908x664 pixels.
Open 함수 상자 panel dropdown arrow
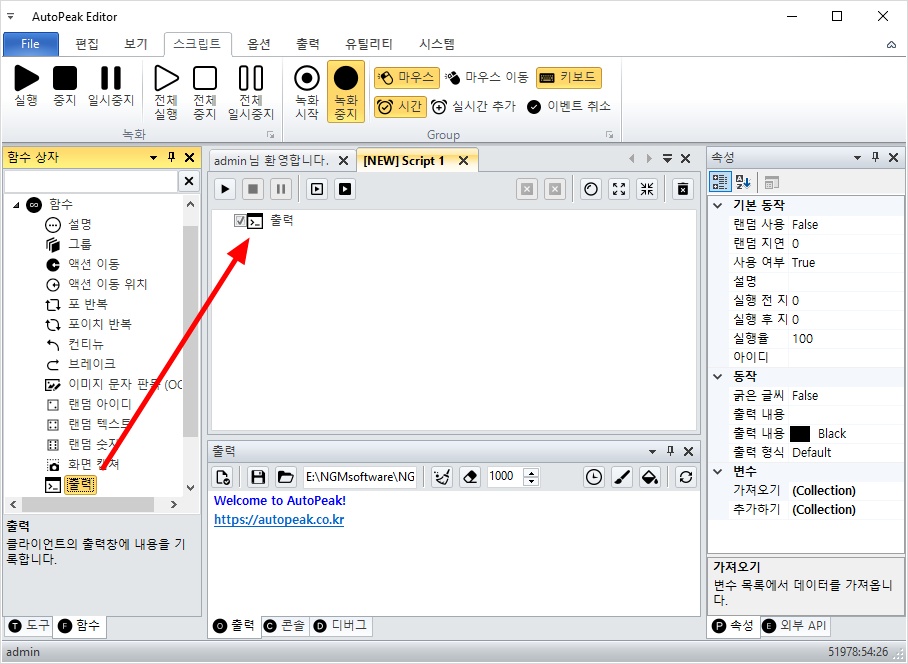coord(153,157)
